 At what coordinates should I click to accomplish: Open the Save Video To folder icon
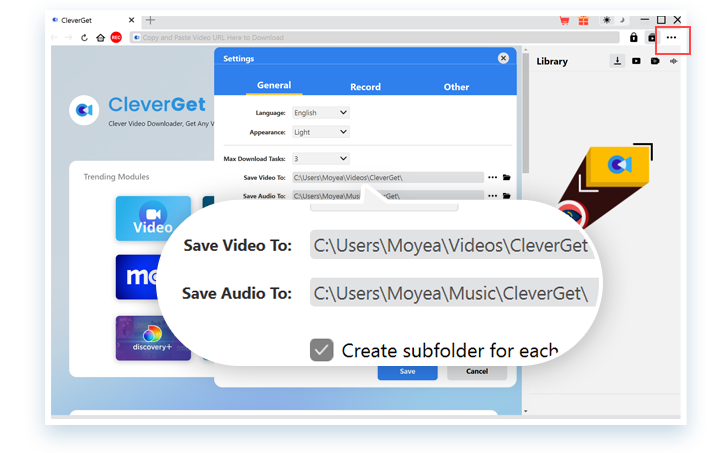click(x=507, y=177)
